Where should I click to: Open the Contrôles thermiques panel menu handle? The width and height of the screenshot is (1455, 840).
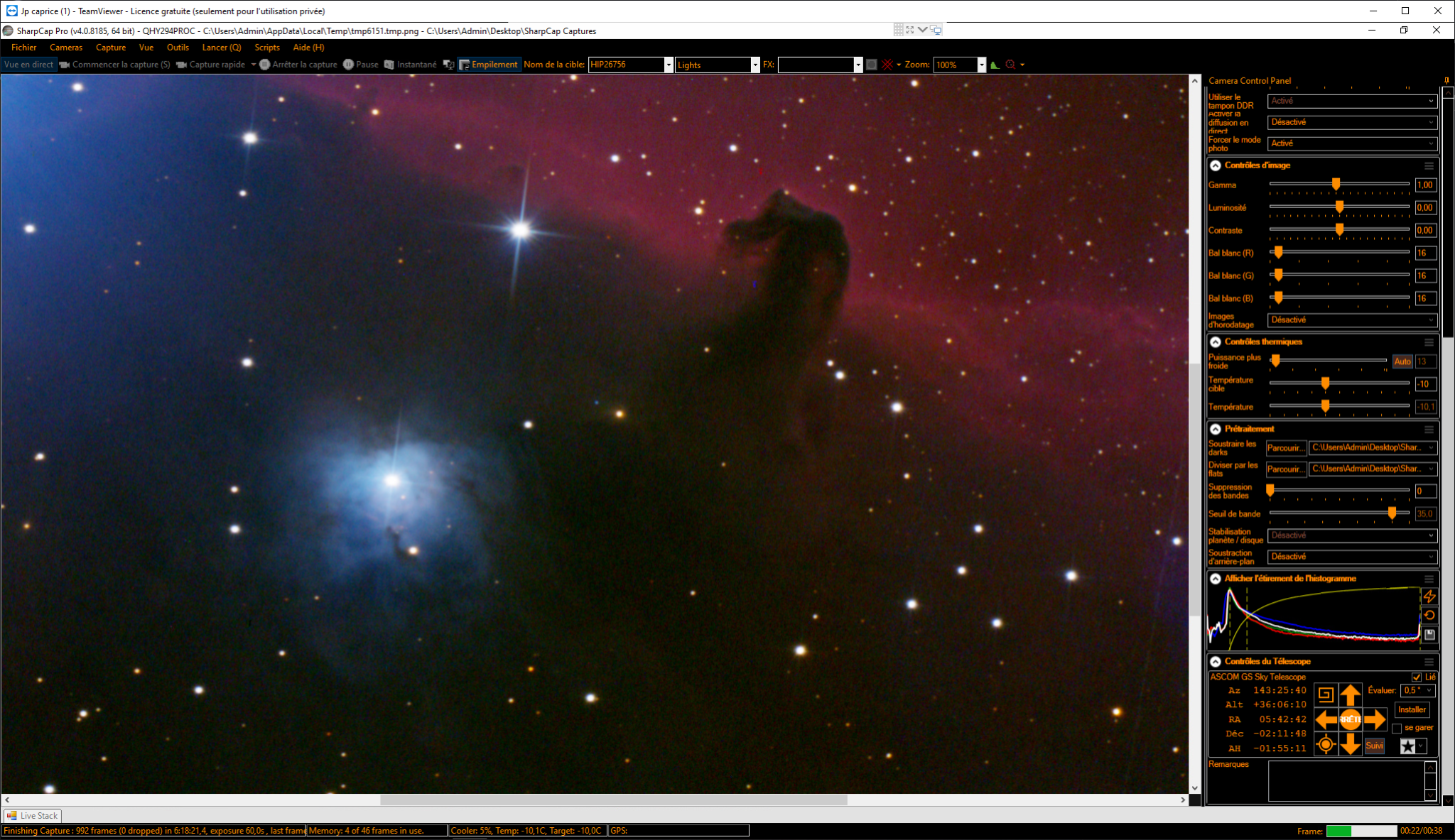pyautogui.click(x=1429, y=342)
